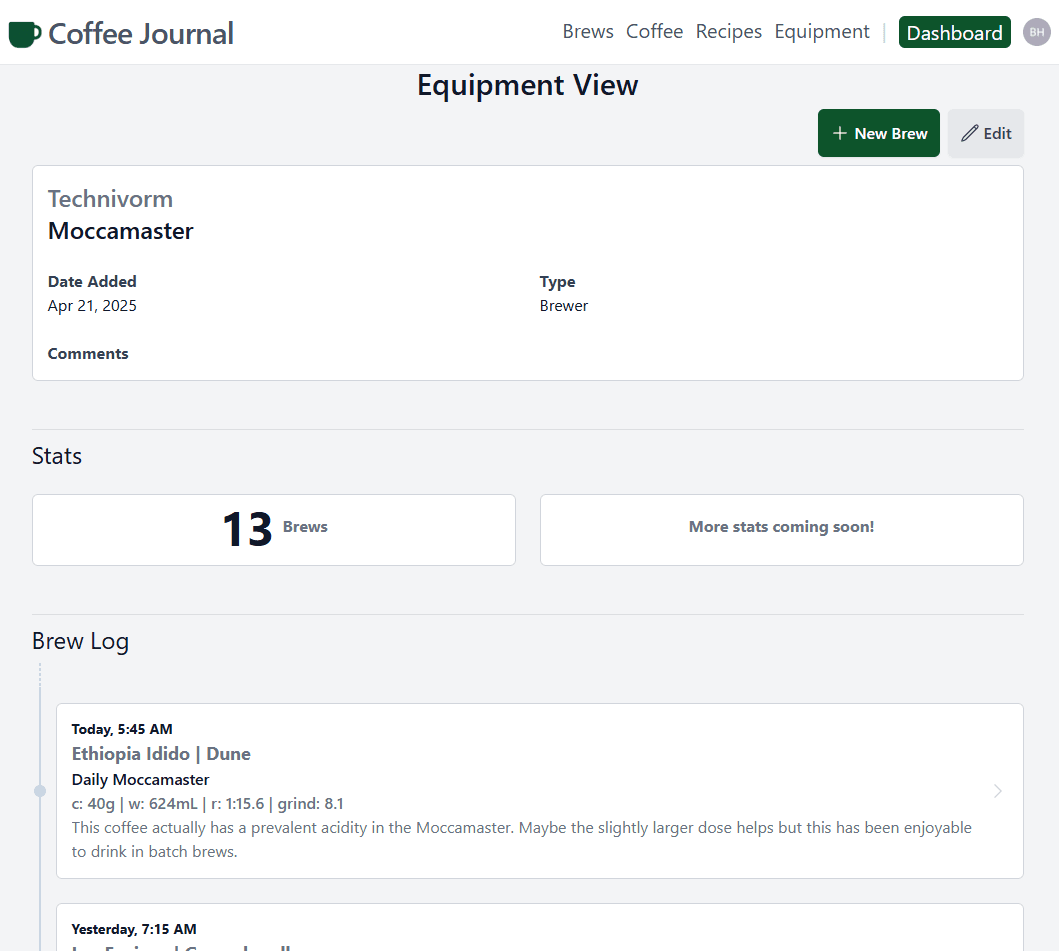Open Ethiopia Idido brew via chevron arrow
The height and width of the screenshot is (951, 1059).
pyautogui.click(x=998, y=791)
